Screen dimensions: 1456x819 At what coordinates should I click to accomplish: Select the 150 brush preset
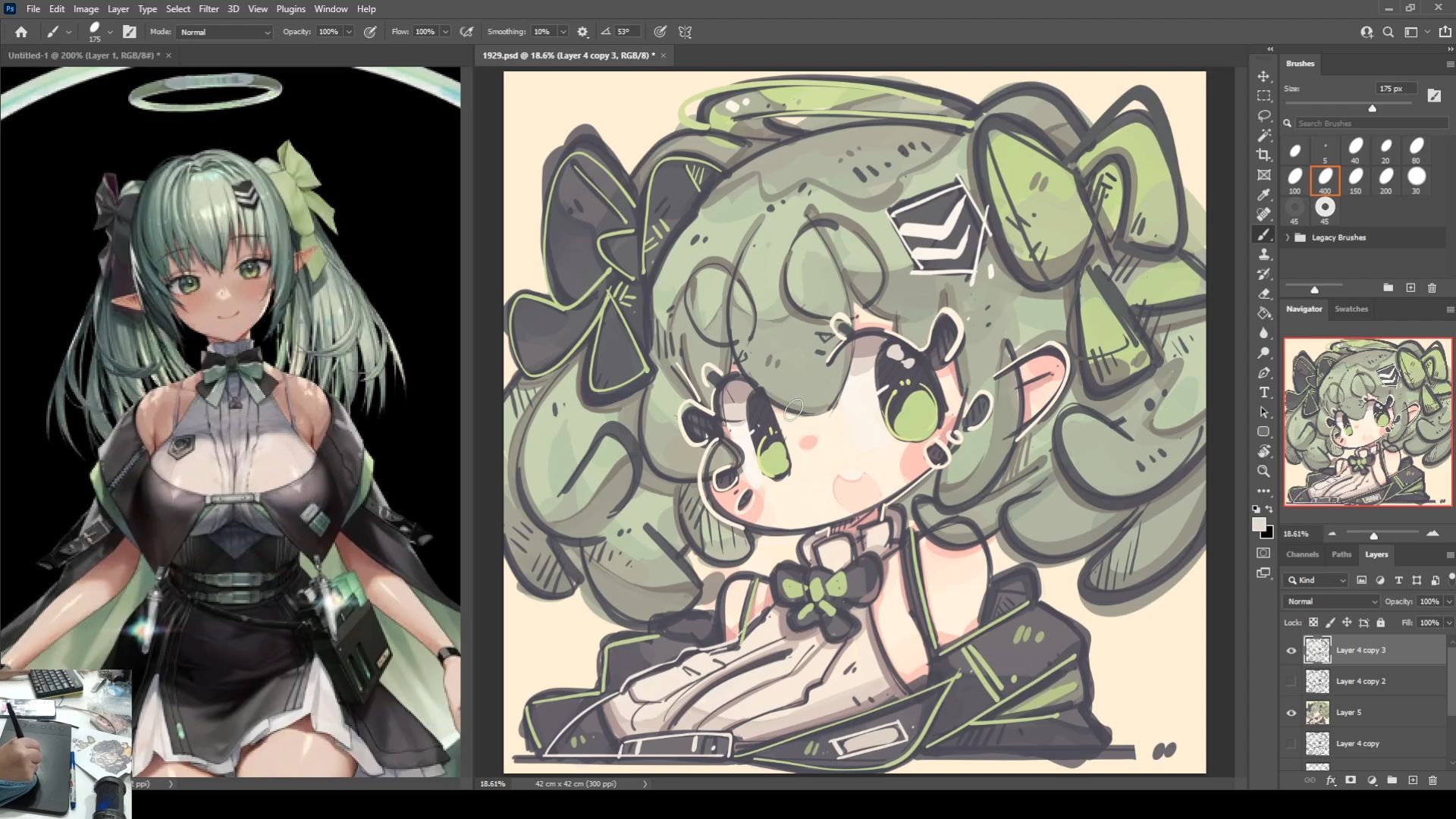coord(1355,180)
